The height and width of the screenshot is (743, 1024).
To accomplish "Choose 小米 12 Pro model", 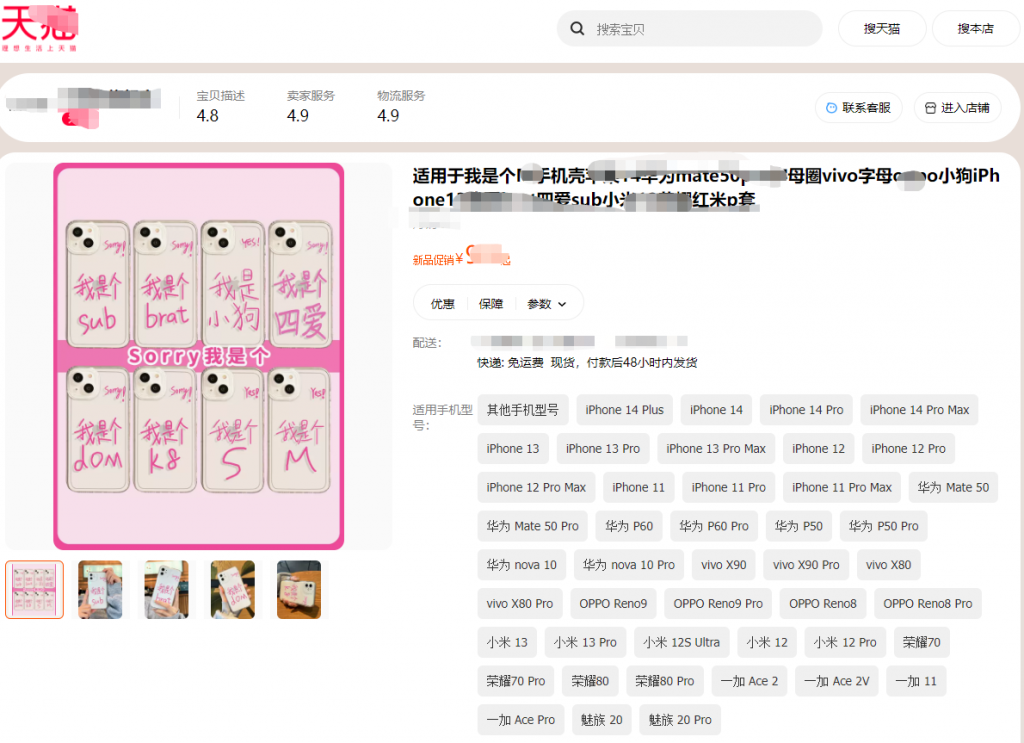I will (845, 642).
